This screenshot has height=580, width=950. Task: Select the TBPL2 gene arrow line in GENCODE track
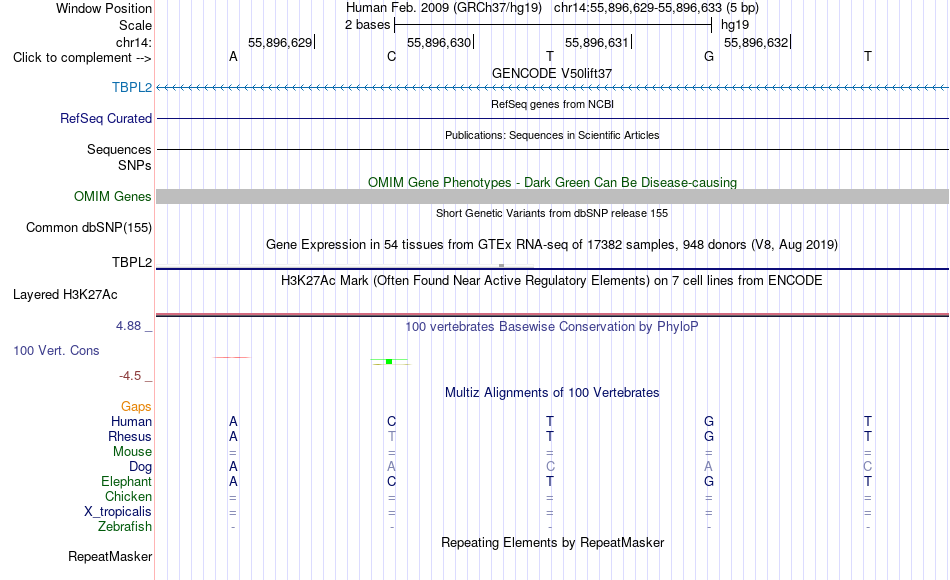coord(553,88)
